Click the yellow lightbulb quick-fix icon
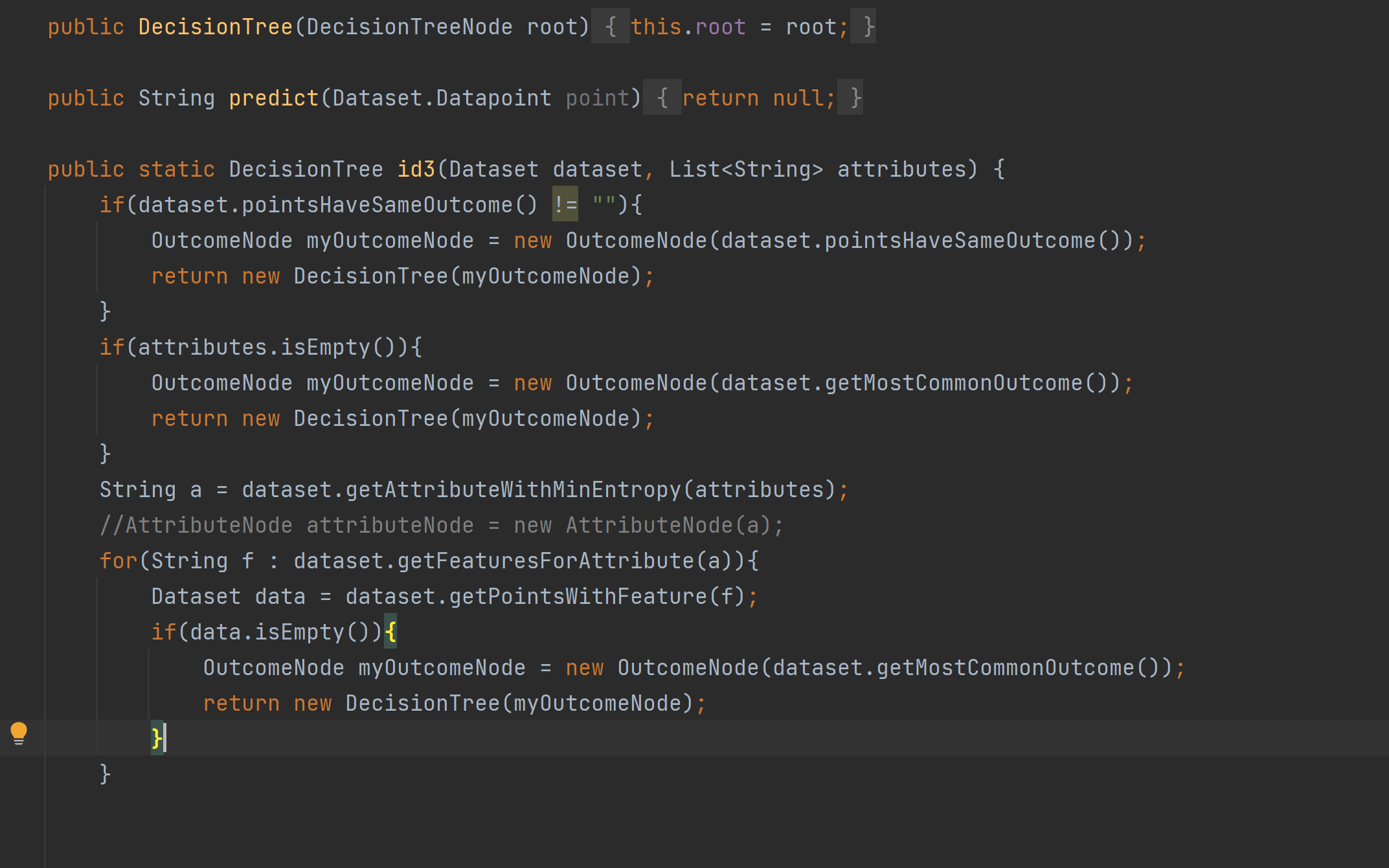This screenshot has height=868, width=1389. click(19, 733)
